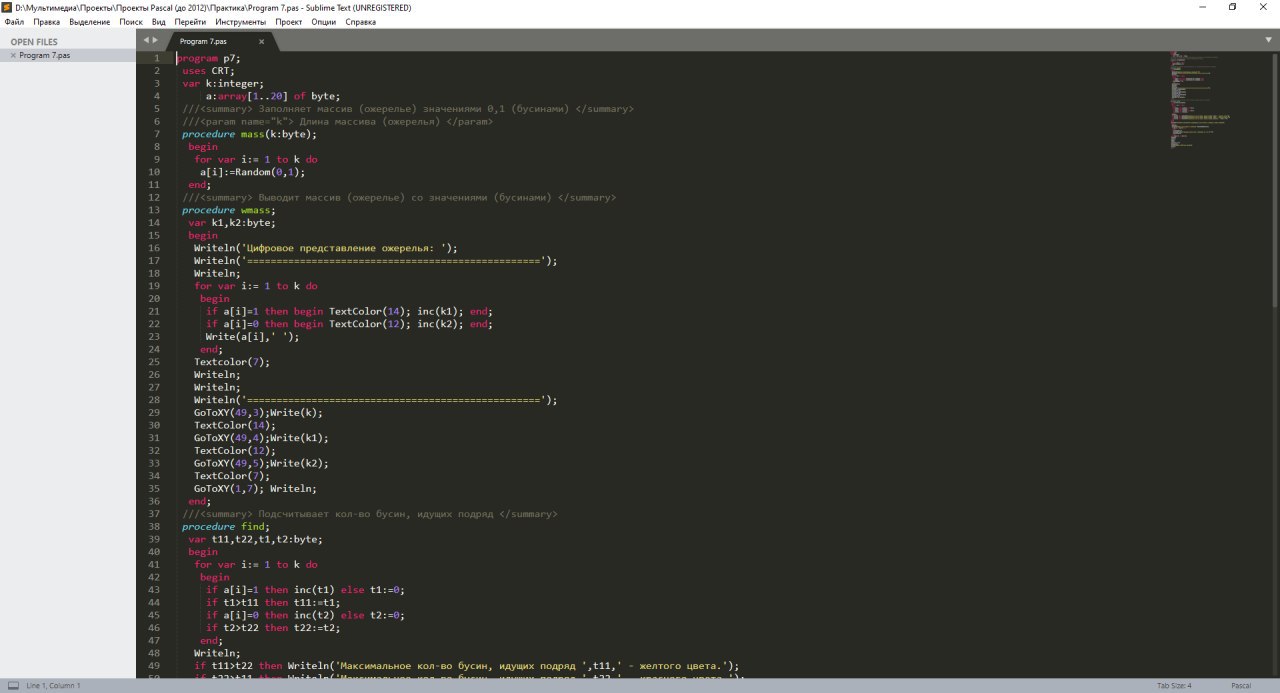Open the Файл menu

pos(14,21)
